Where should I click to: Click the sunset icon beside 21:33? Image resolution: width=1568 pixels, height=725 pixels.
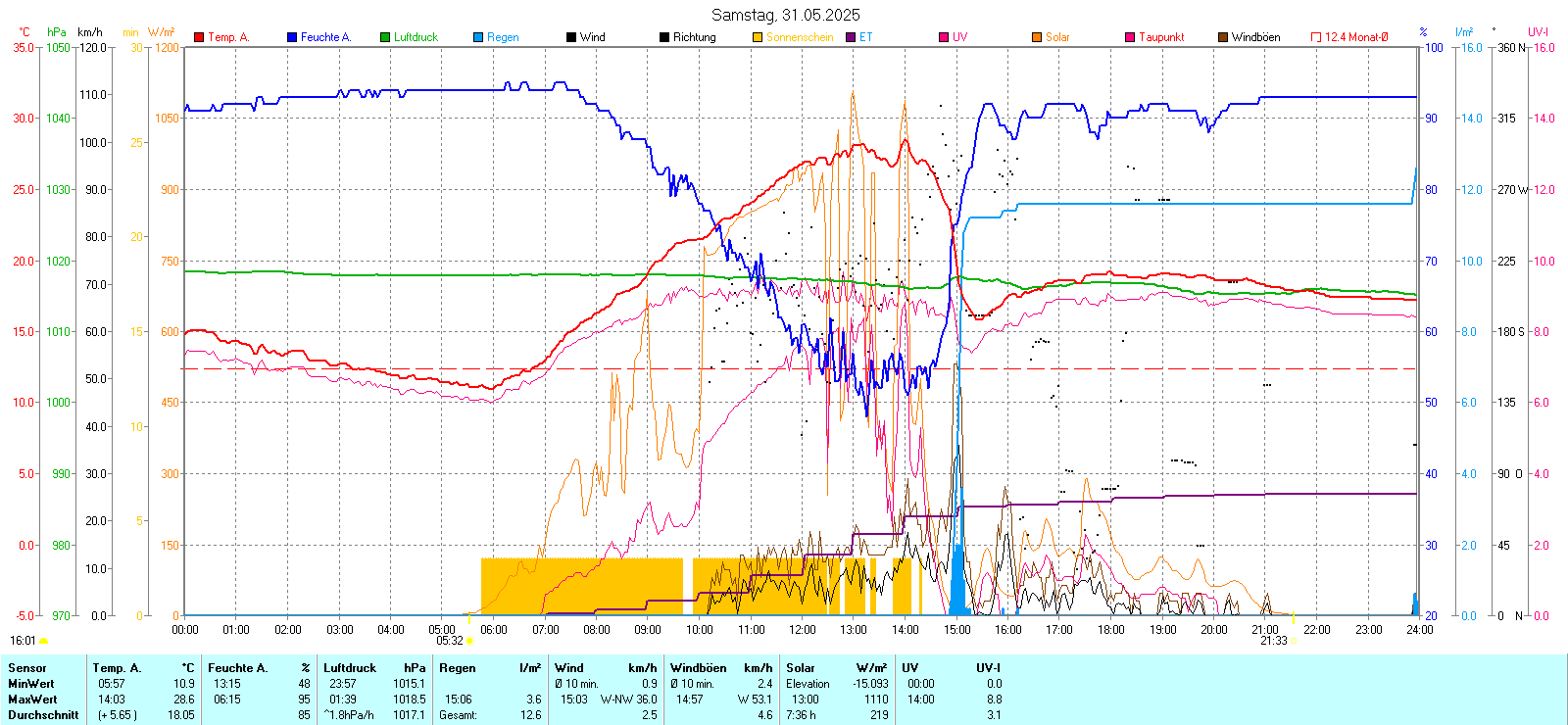1294,641
